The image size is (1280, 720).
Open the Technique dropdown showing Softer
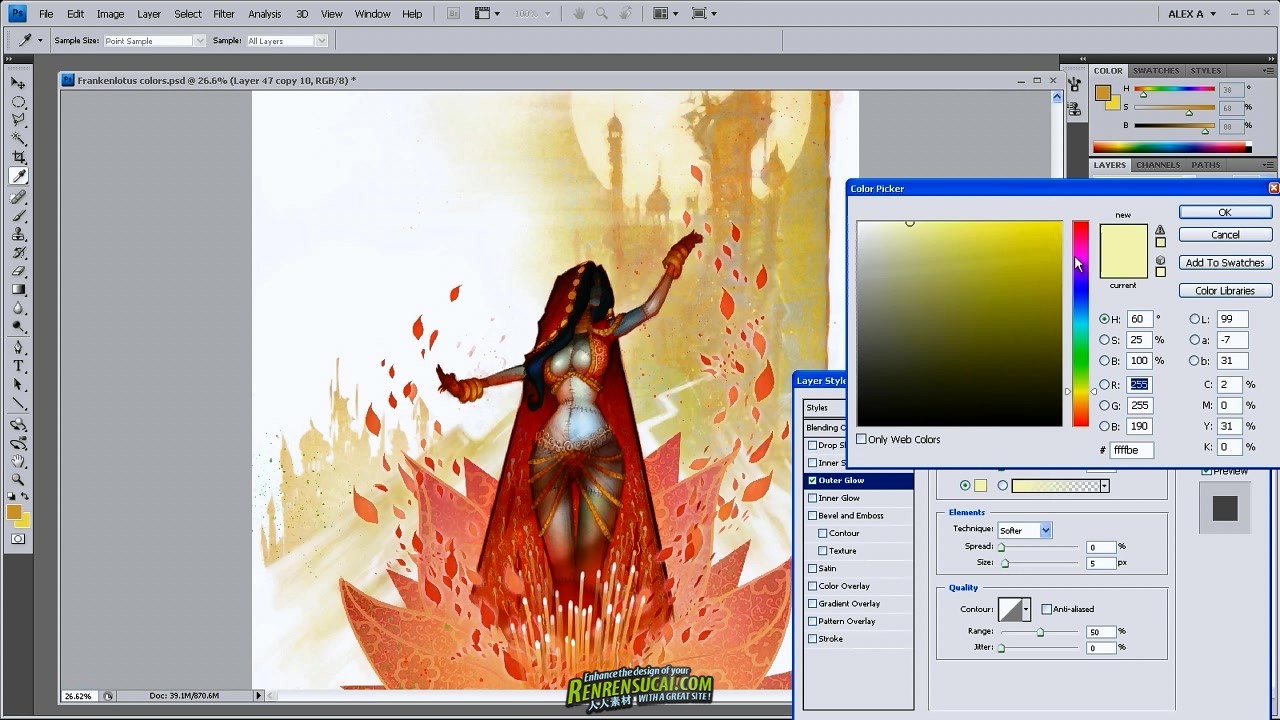click(x=1024, y=530)
